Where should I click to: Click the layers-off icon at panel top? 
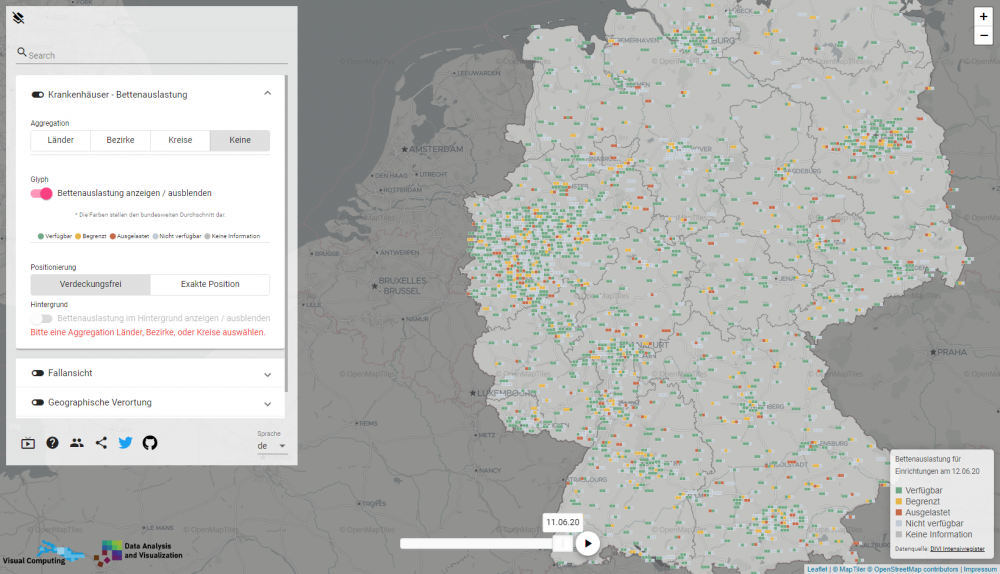point(18,18)
